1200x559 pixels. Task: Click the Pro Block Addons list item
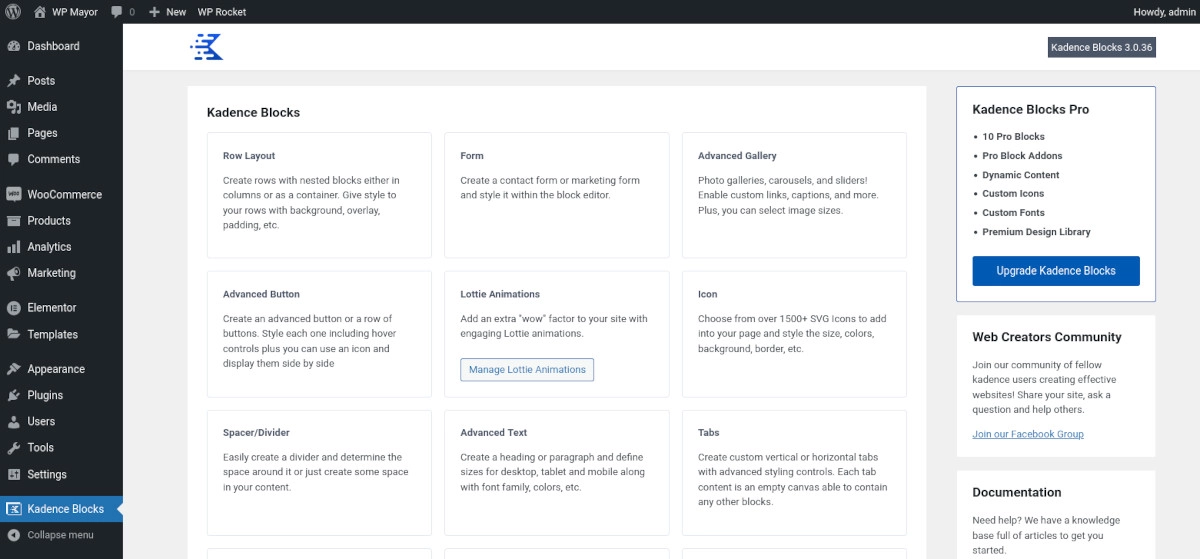pos(1022,156)
